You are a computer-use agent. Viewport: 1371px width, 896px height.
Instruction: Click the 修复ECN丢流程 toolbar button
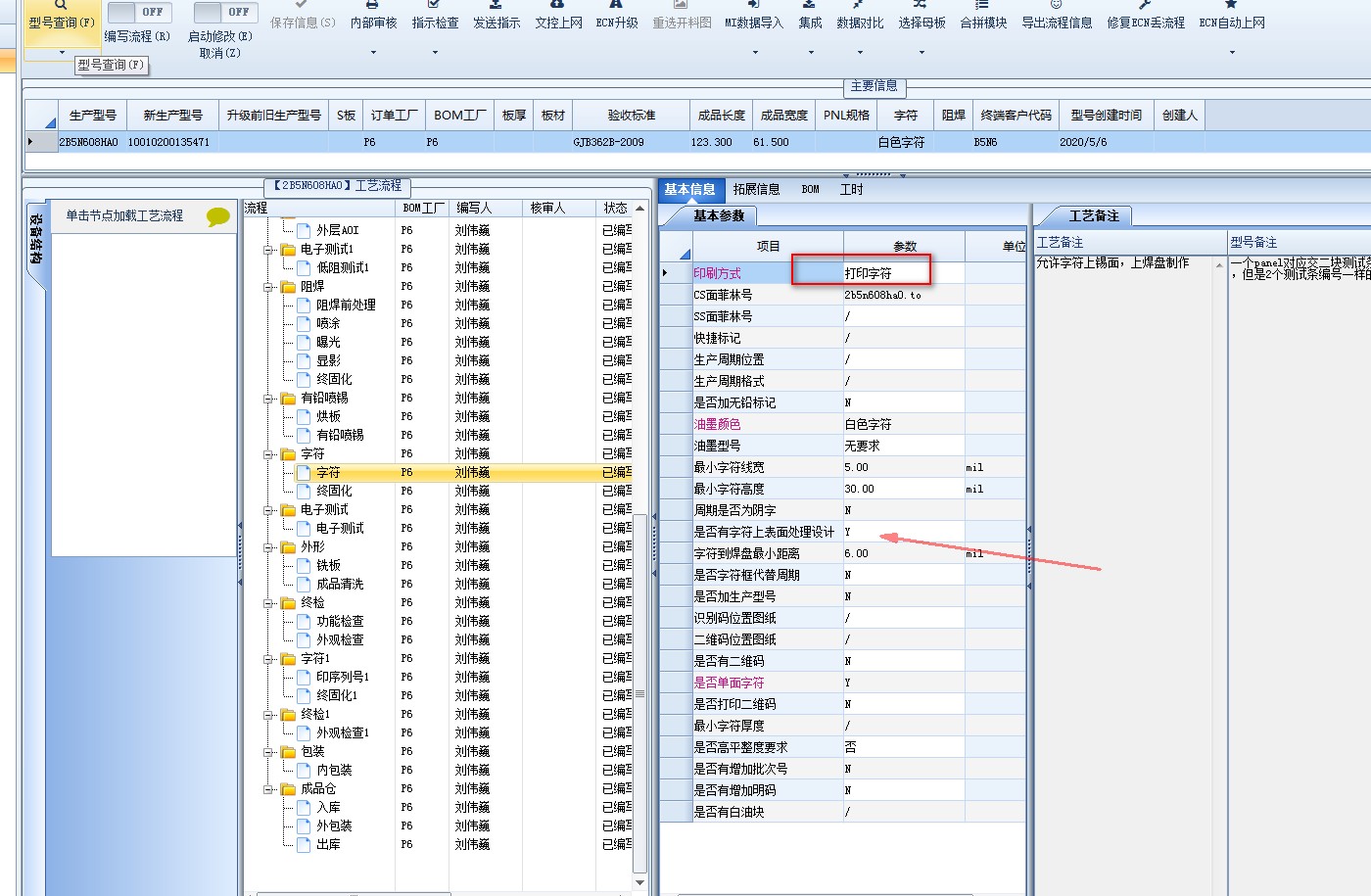pos(1146,18)
